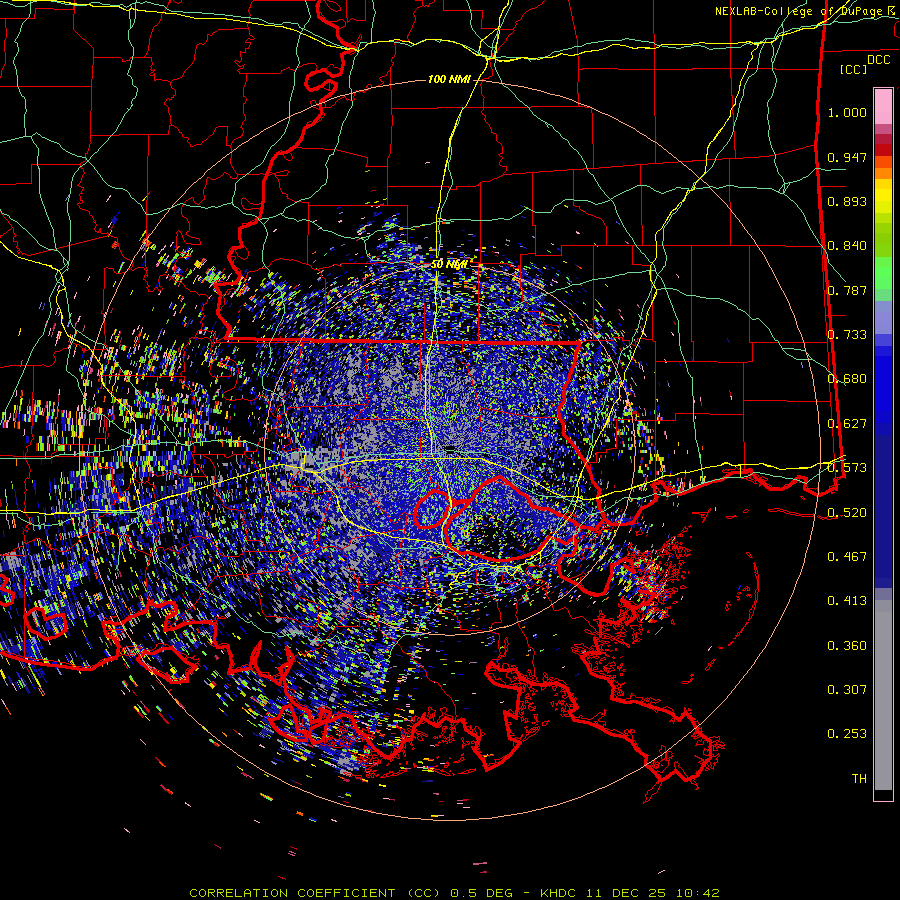Pick the yellow segment of color bar

[883, 196]
